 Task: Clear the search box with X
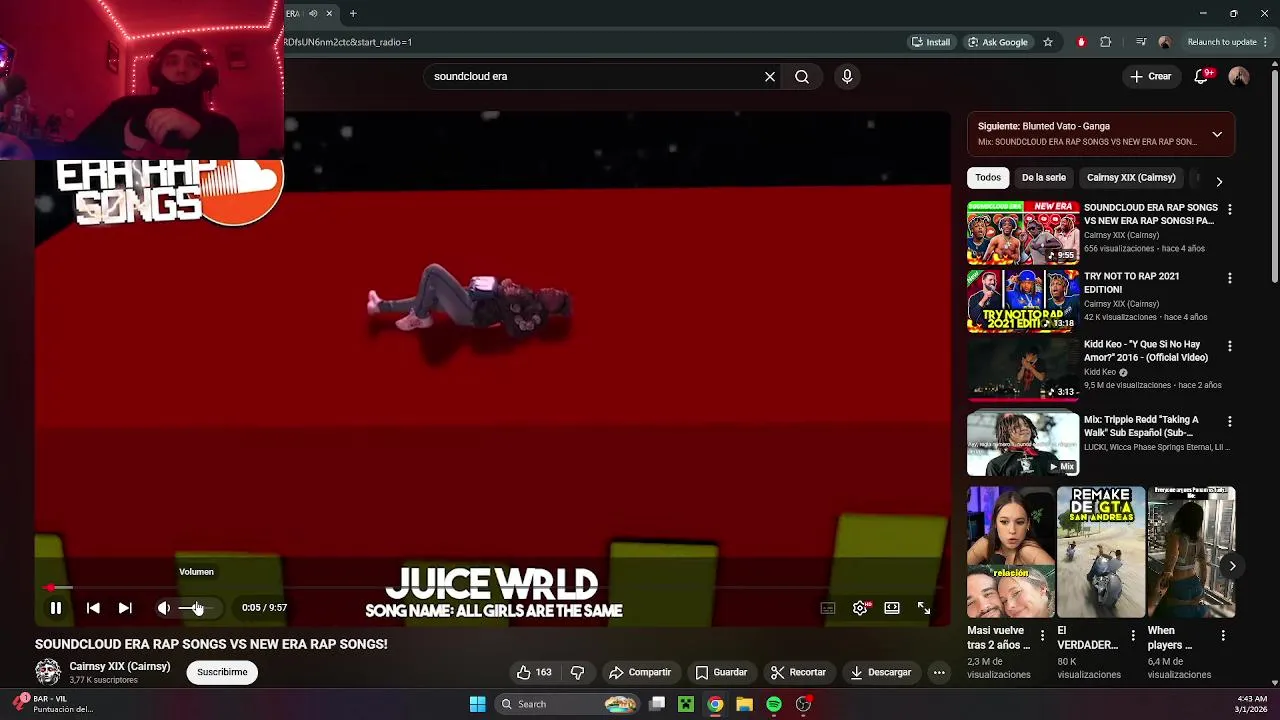[770, 76]
